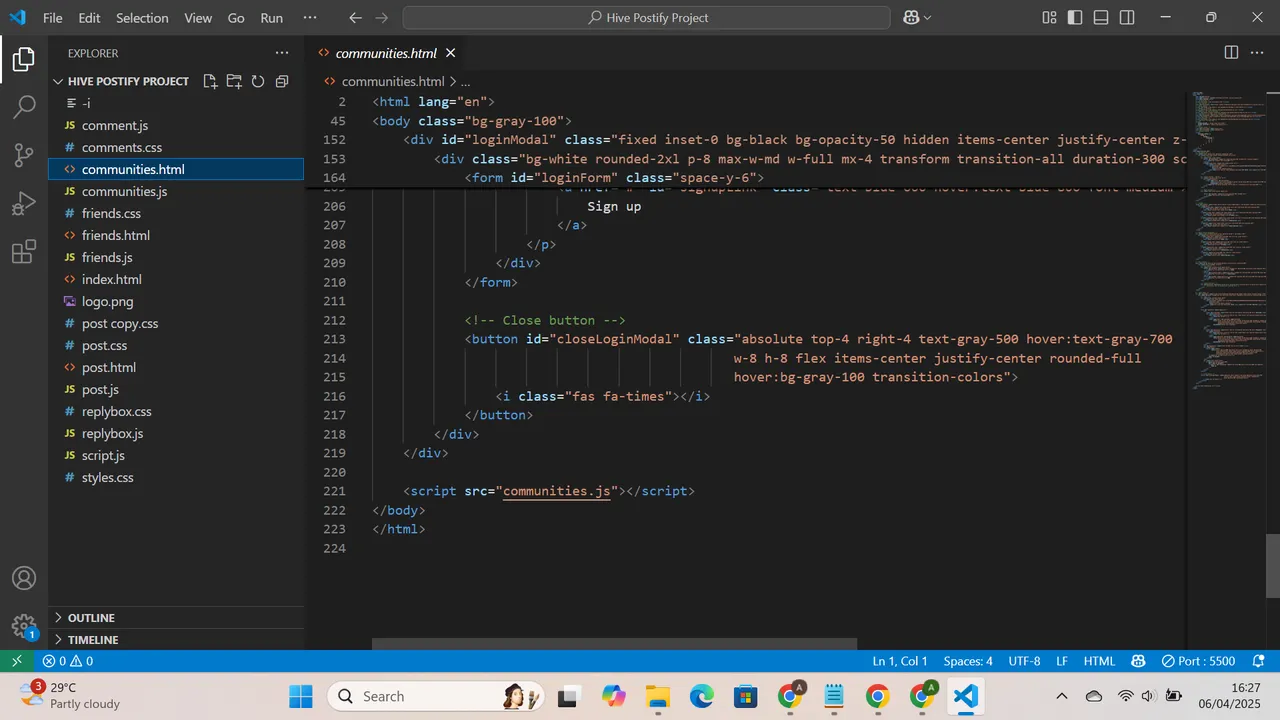Open the Extensions view

[x=24, y=252]
